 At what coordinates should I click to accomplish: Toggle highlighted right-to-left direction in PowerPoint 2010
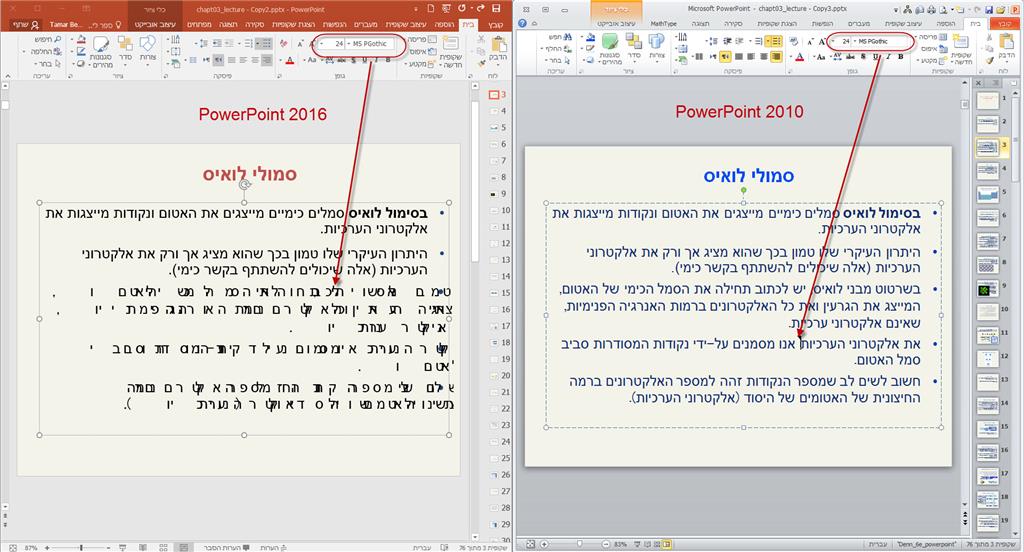(726, 57)
